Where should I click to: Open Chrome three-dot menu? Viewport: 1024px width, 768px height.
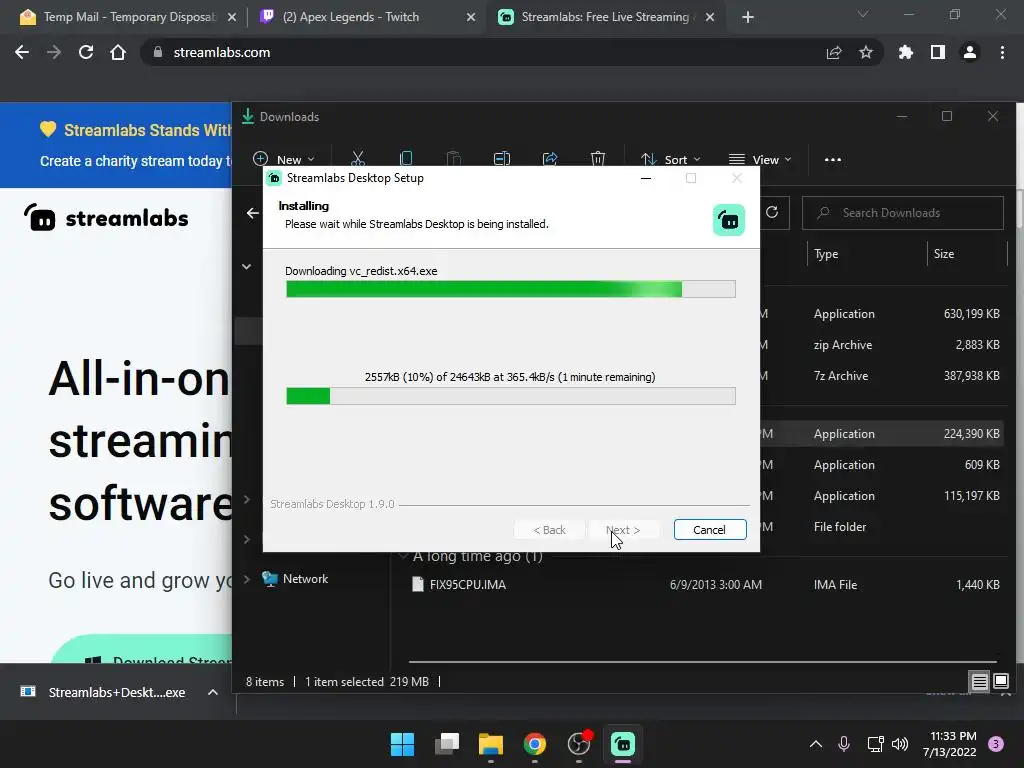click(x=1002, y=52)
